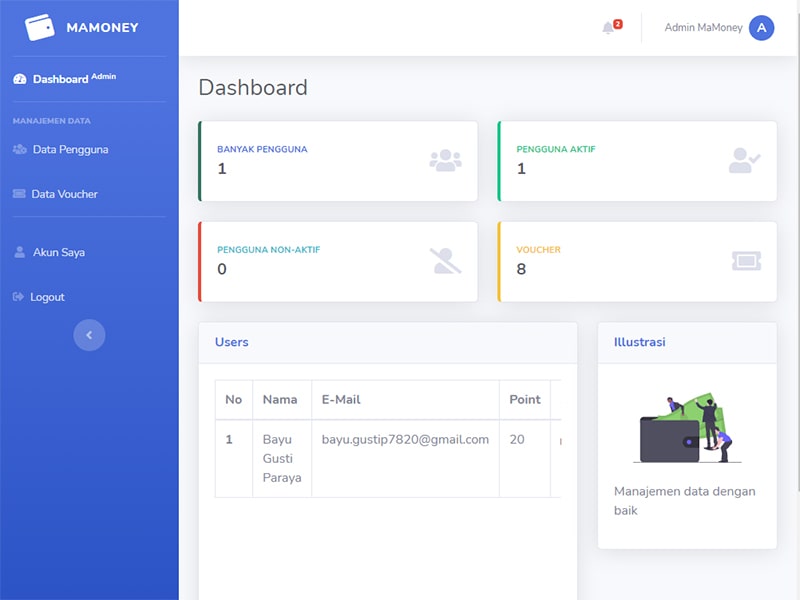The image size is (800, 600).
Task: Open the Admin MaMoney user dropdown
Action: pos(719,28)
